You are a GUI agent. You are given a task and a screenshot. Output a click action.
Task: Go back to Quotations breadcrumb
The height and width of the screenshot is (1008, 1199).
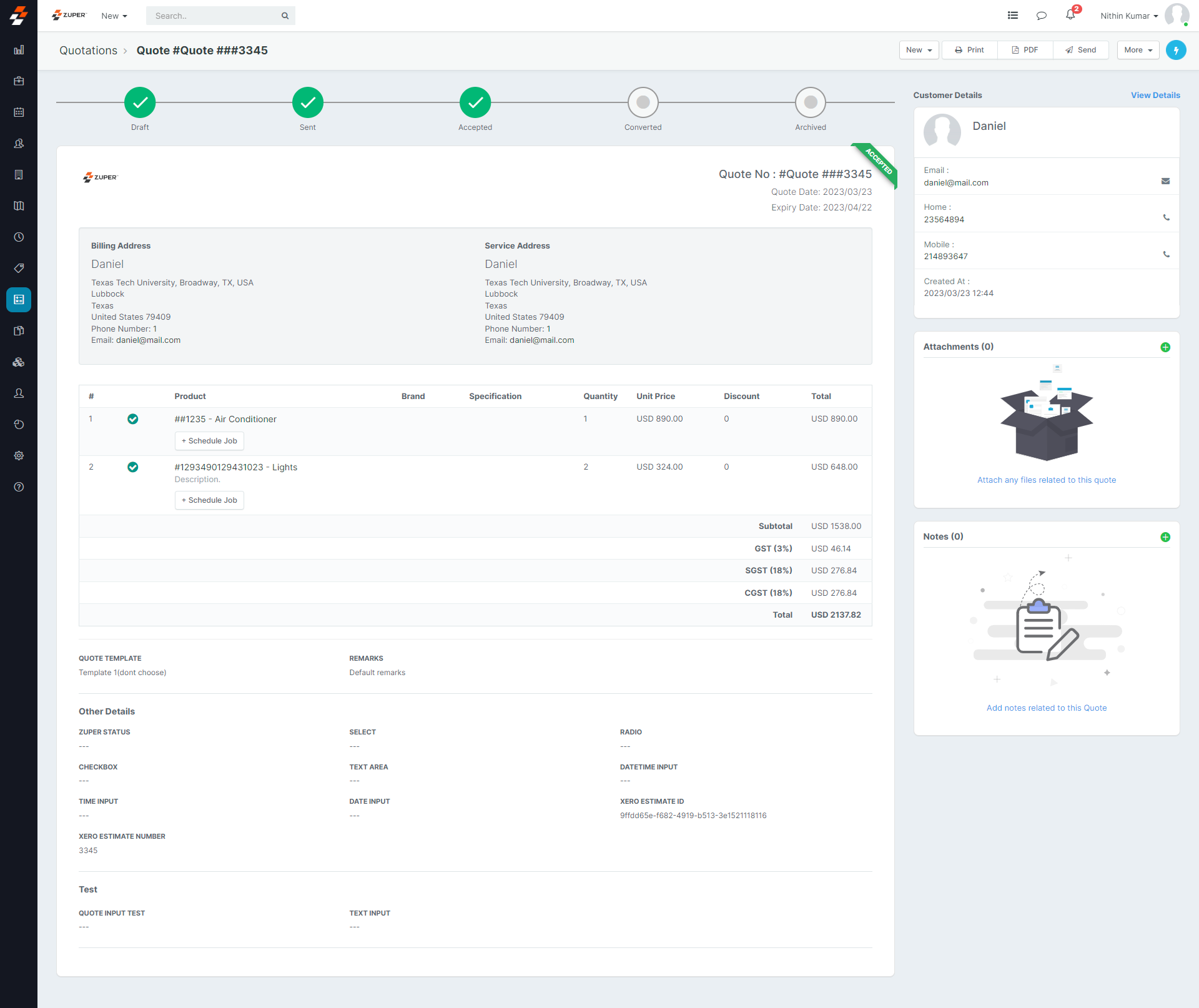tap(88, 51)
